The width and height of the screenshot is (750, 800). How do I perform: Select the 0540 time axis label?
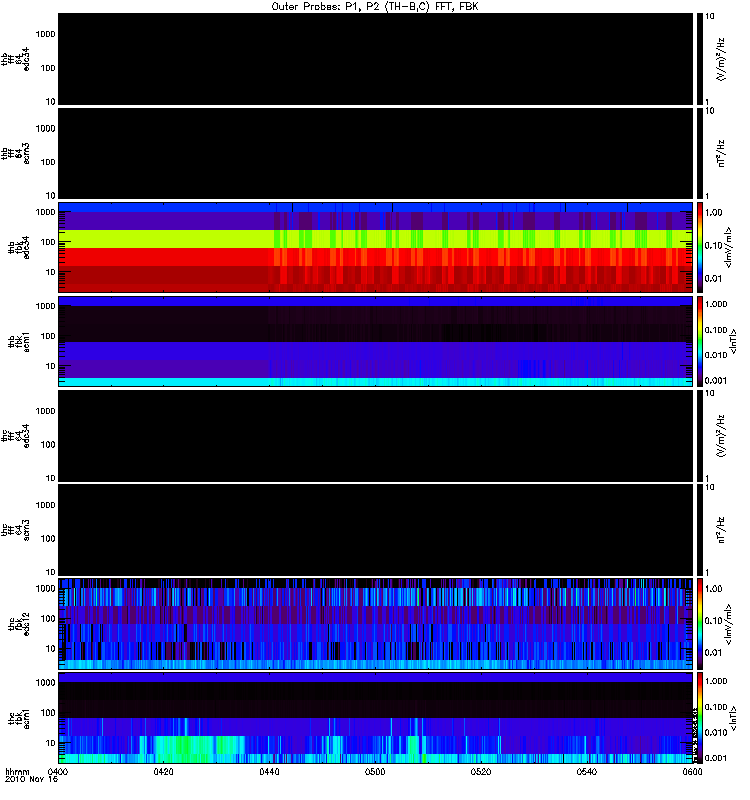(x=587, y=771)
